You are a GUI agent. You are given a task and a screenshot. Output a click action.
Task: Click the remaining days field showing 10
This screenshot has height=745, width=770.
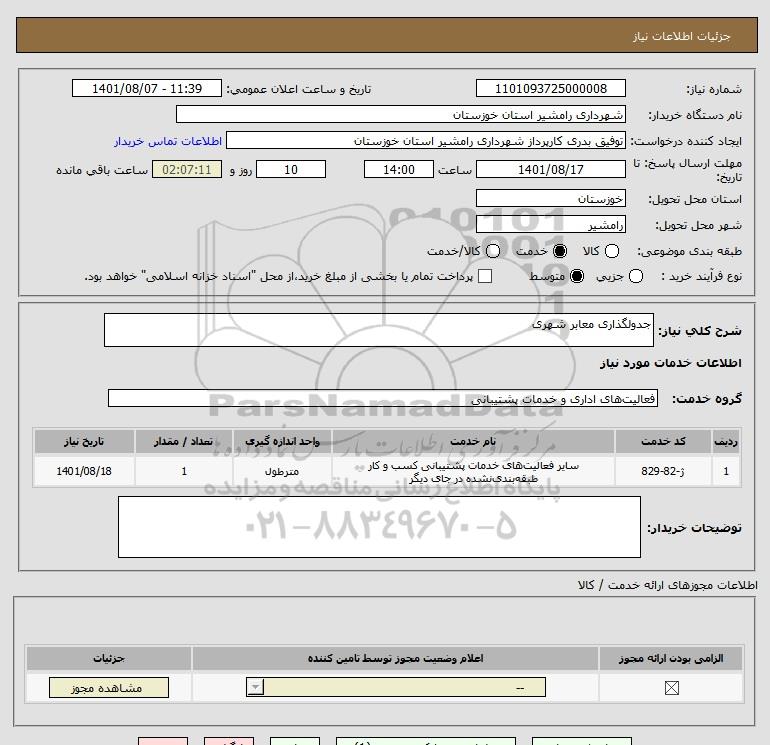291,169
